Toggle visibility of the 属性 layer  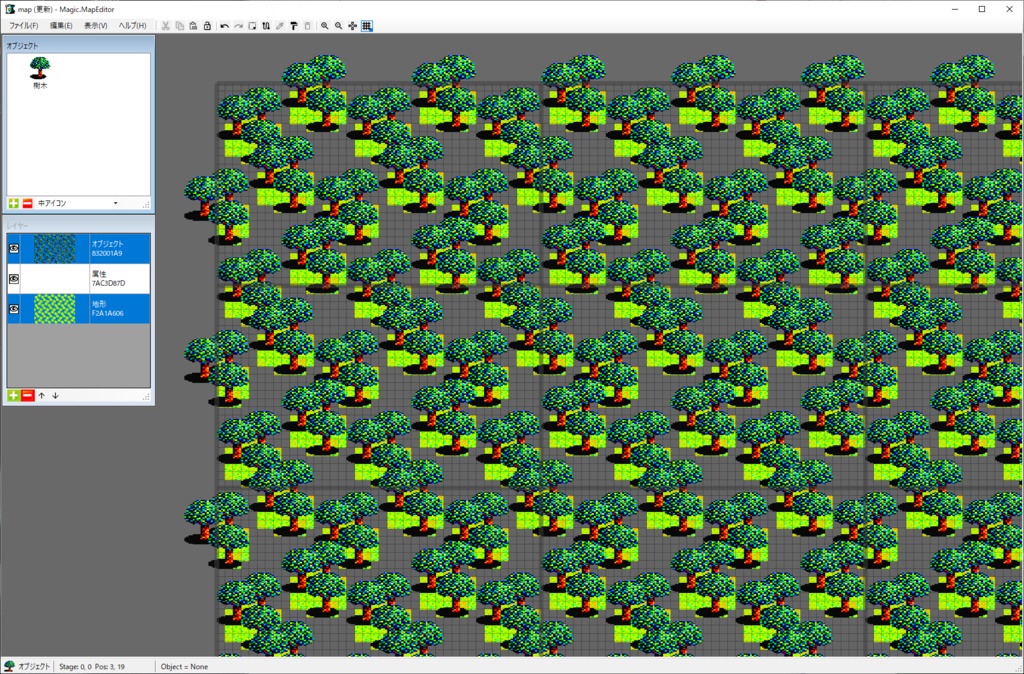pyautogui.click(x=14, y=279)
